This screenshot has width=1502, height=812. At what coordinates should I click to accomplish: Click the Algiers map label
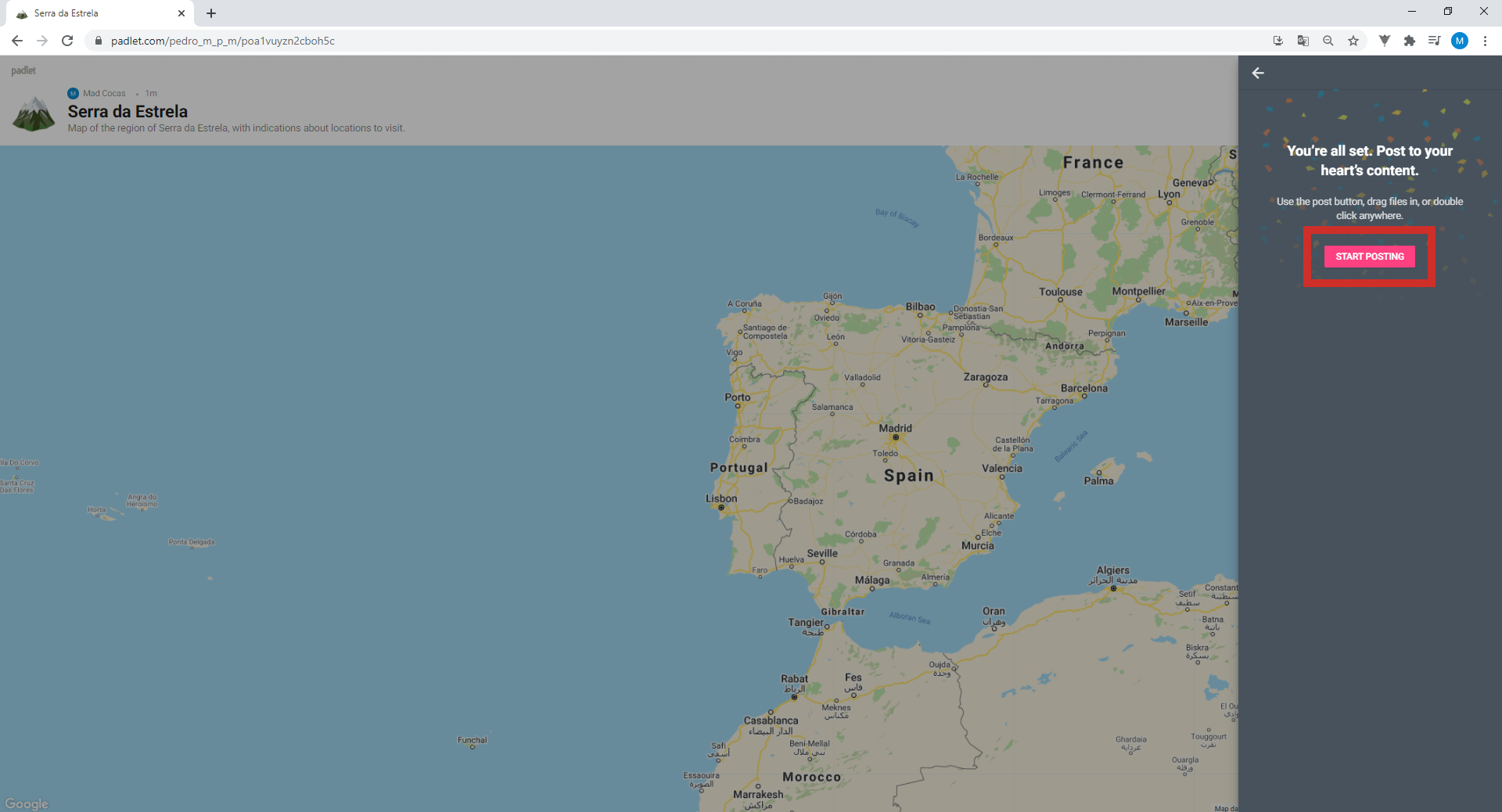pyautogui.click(x=1113, y=570)
